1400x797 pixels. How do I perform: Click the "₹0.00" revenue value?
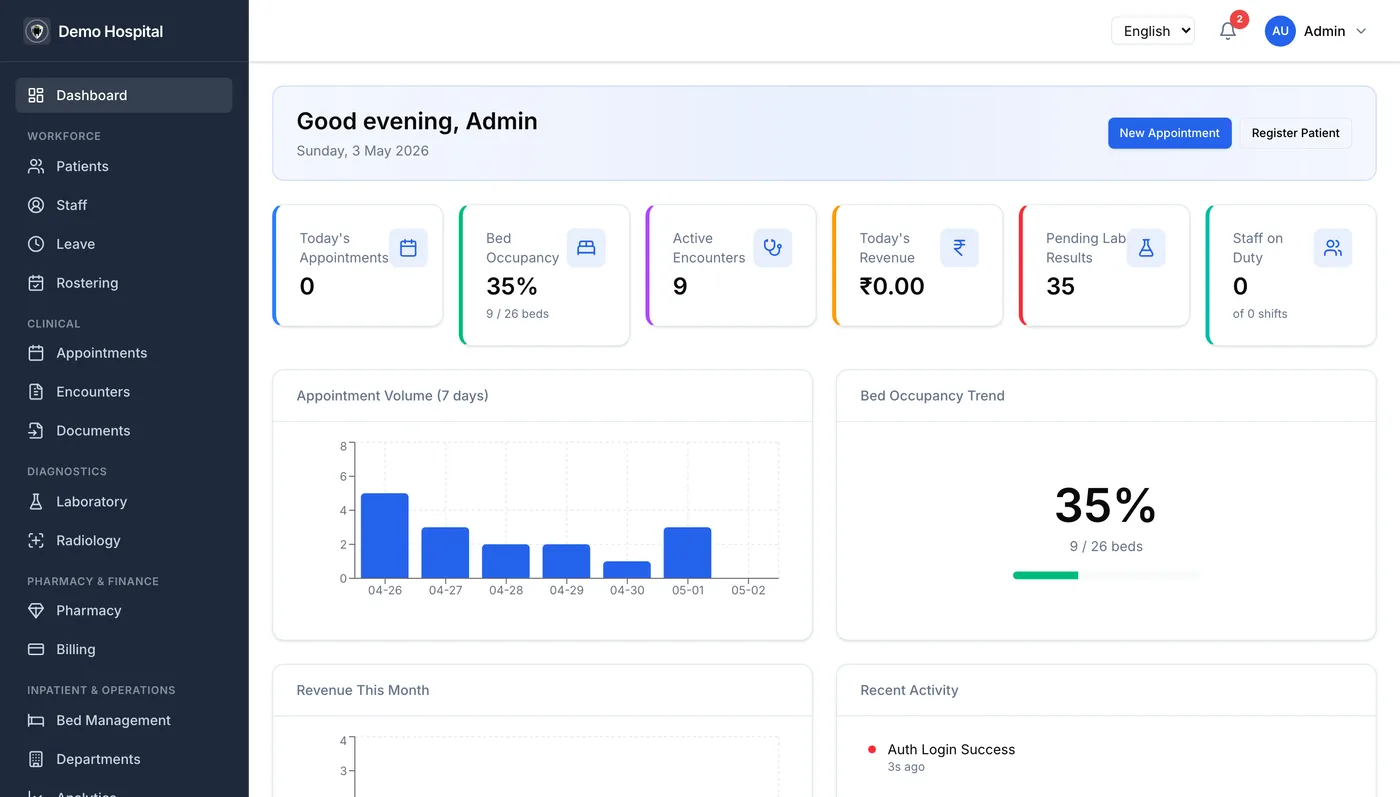[892, 287]
